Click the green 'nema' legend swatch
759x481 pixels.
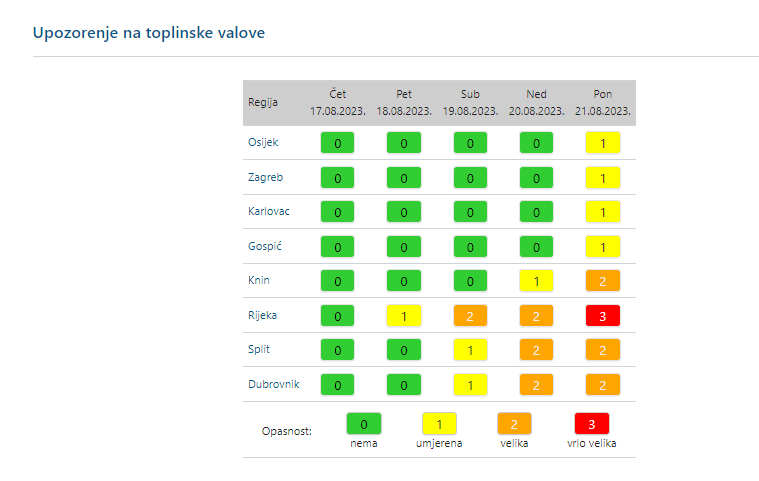point(364,424)
